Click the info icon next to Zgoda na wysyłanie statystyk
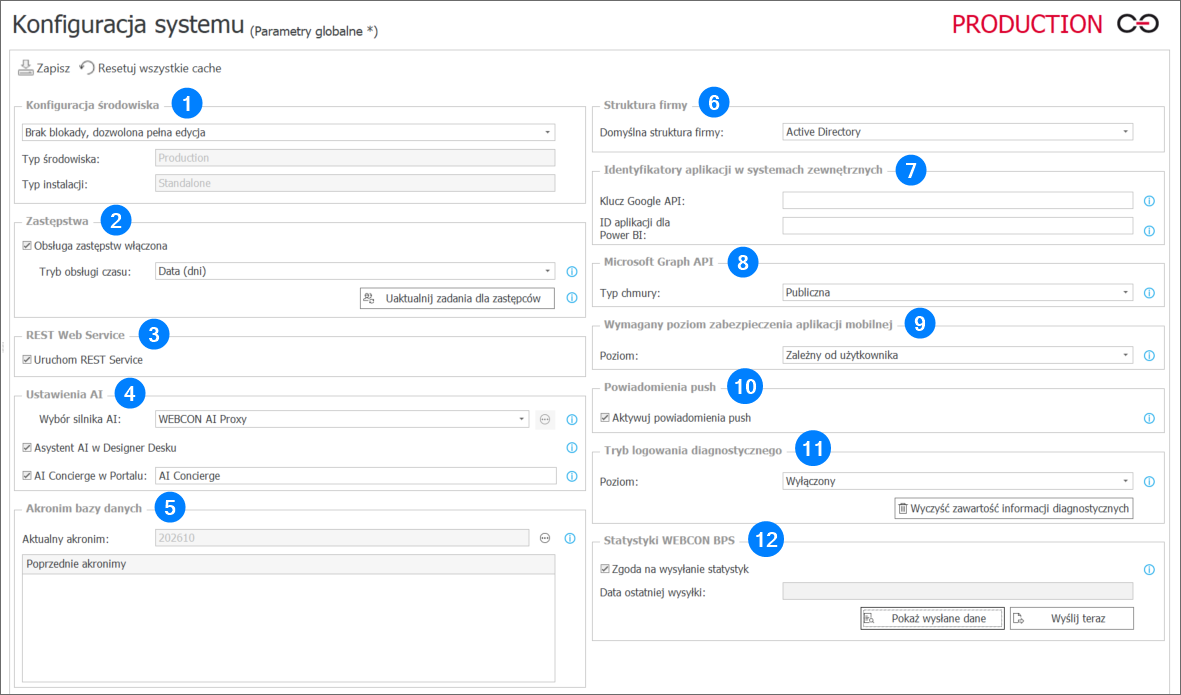The width and height of the screenshot is (1181, 695). [1149, 568]
